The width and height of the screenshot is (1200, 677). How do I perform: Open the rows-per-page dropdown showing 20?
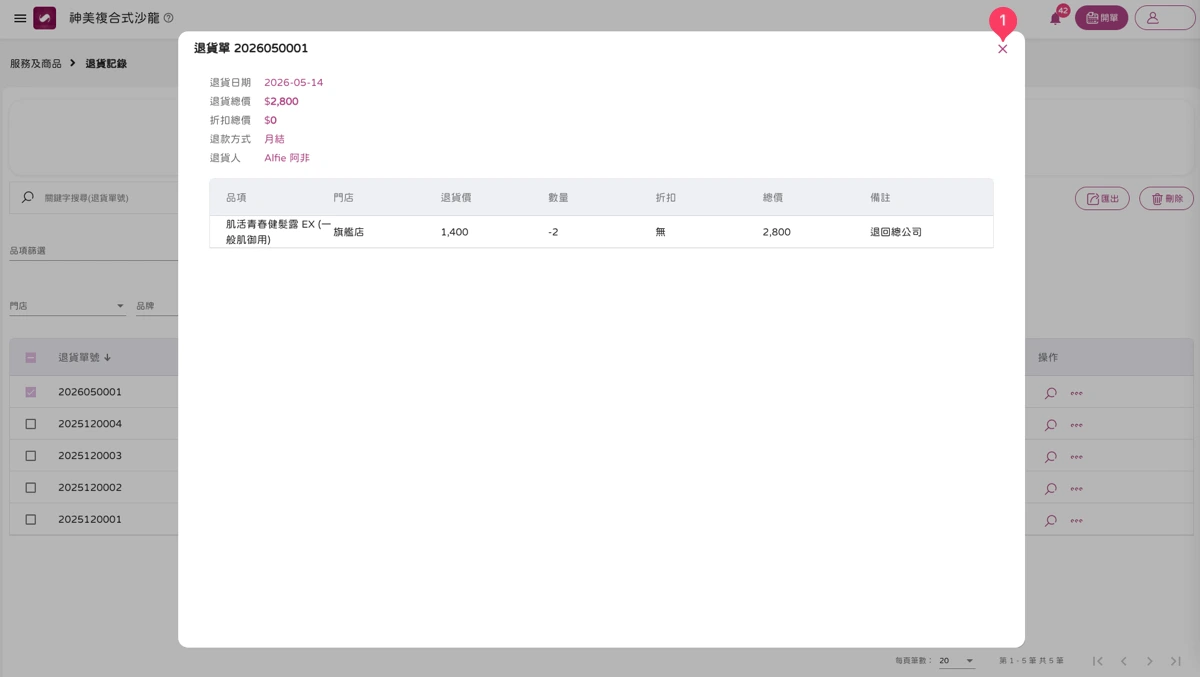pyautogui.click(x=956, y=661)
